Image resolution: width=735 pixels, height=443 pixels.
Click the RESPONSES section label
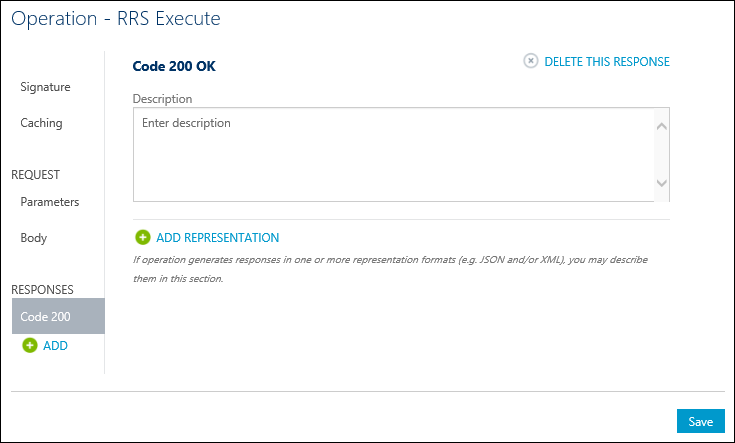[42, 289]
